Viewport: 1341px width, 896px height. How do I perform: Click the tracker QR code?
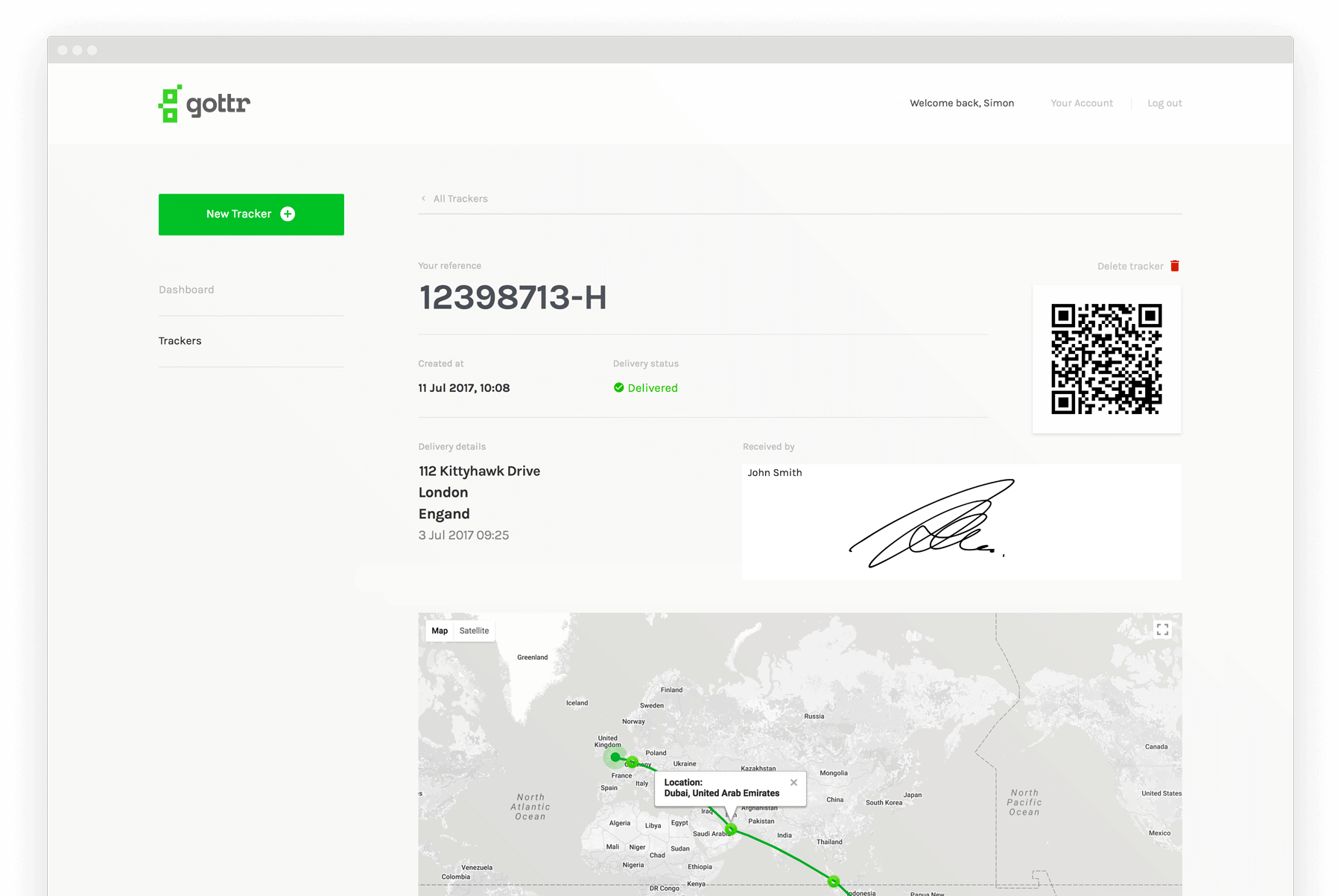(1106, 359)
